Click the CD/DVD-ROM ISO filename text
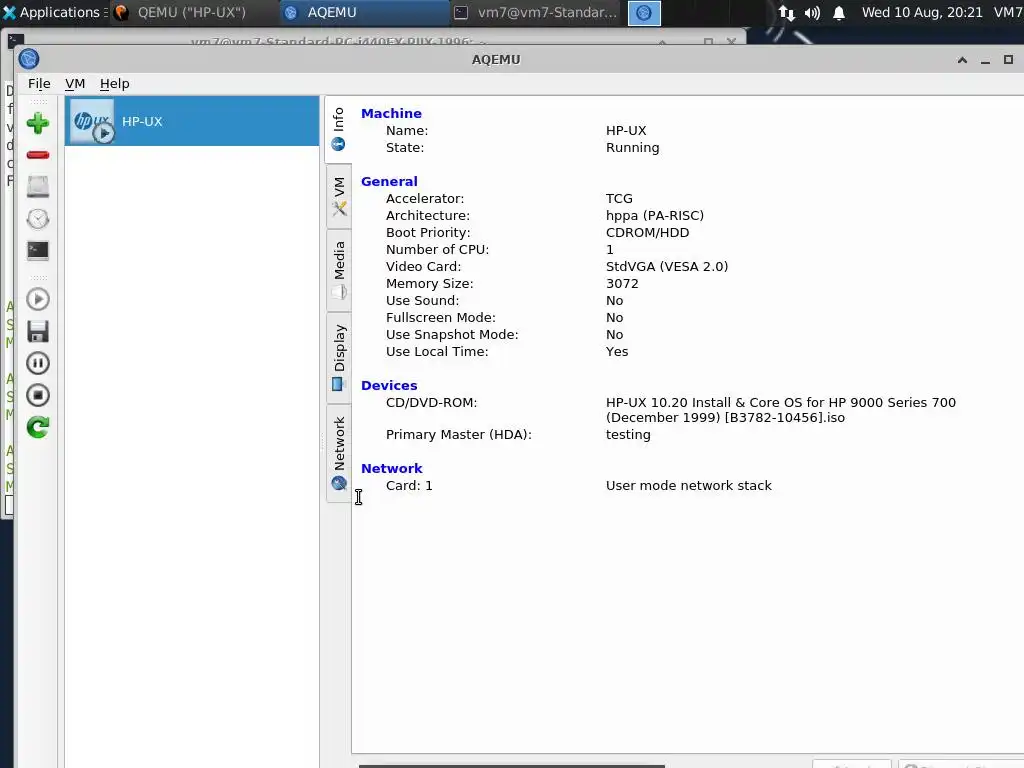 pos(780,410)
